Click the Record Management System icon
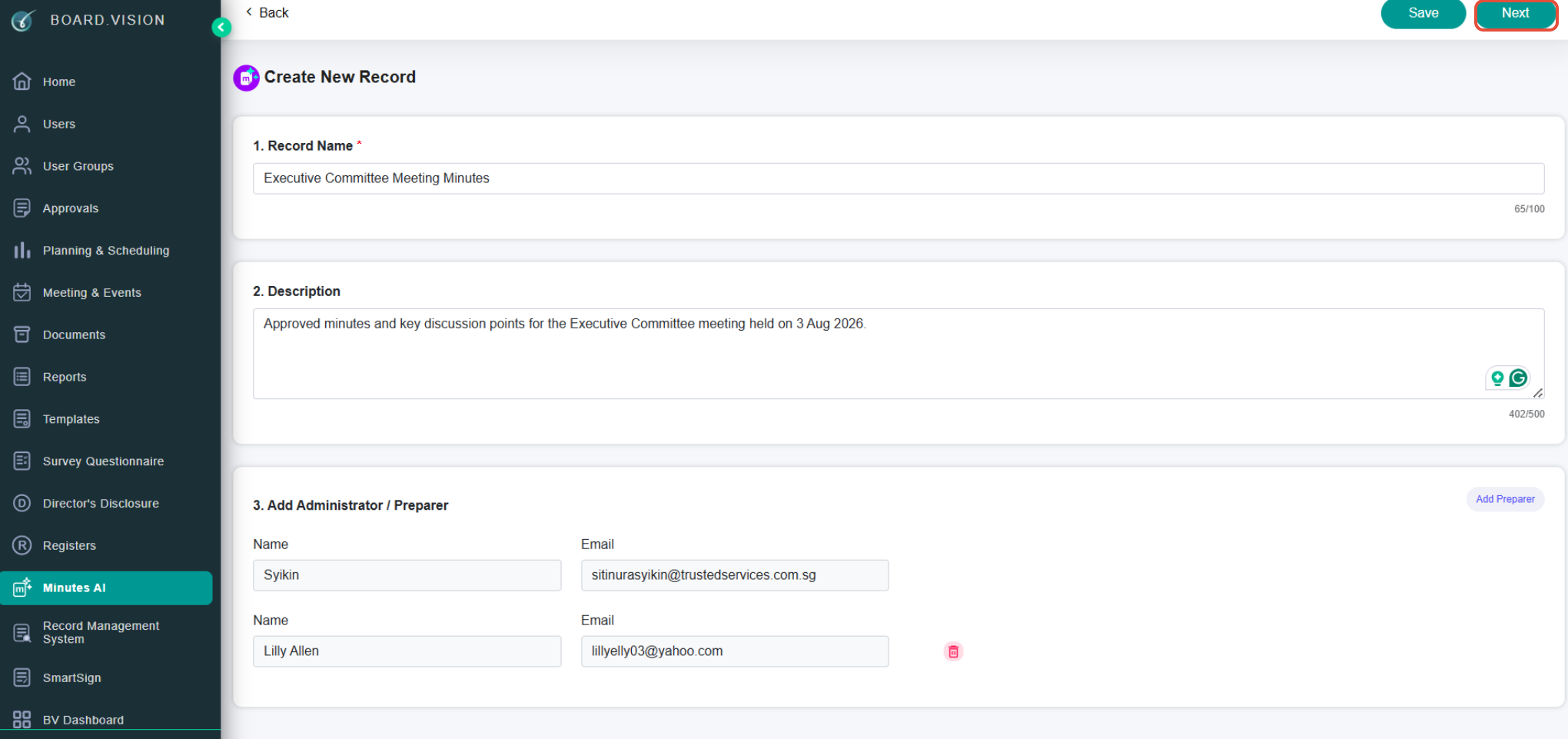 (22, 633)
